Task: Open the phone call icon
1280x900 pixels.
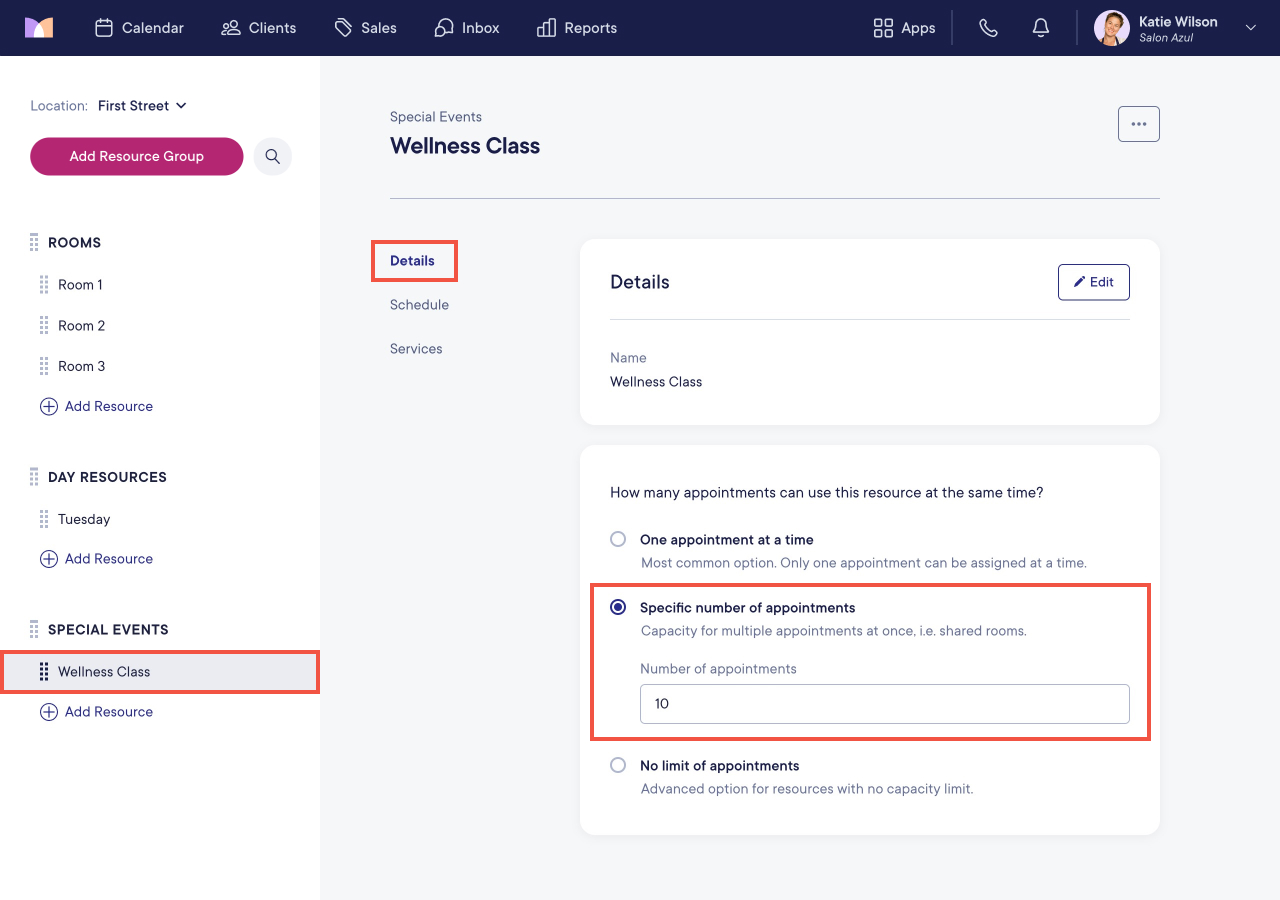Action: pyautogui.click(x=988, y=28)
